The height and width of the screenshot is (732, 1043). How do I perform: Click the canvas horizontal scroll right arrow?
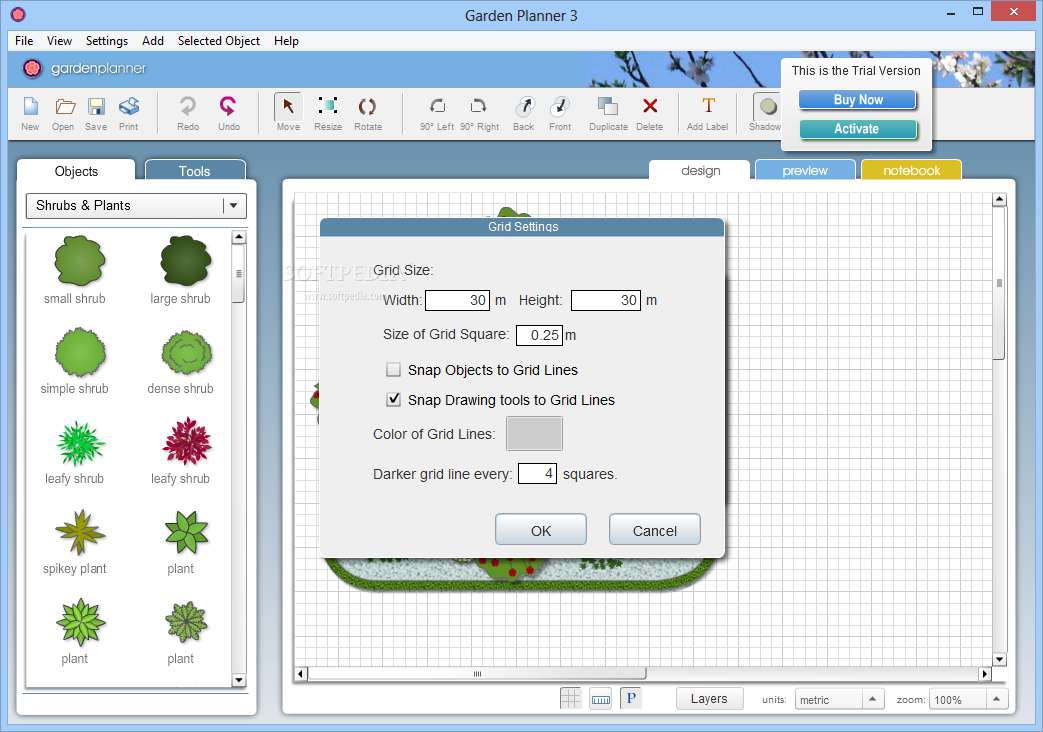(984, 674)
